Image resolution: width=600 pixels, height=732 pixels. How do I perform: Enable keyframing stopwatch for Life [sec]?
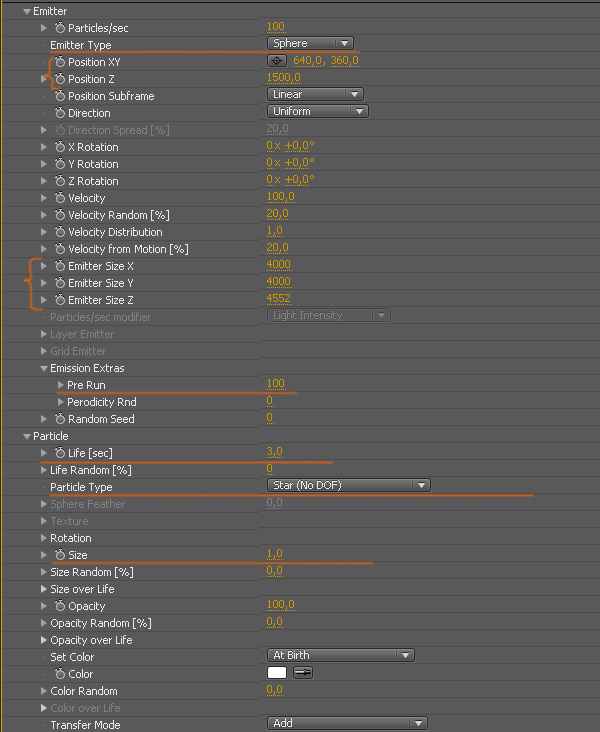click(x=60, y=453)
